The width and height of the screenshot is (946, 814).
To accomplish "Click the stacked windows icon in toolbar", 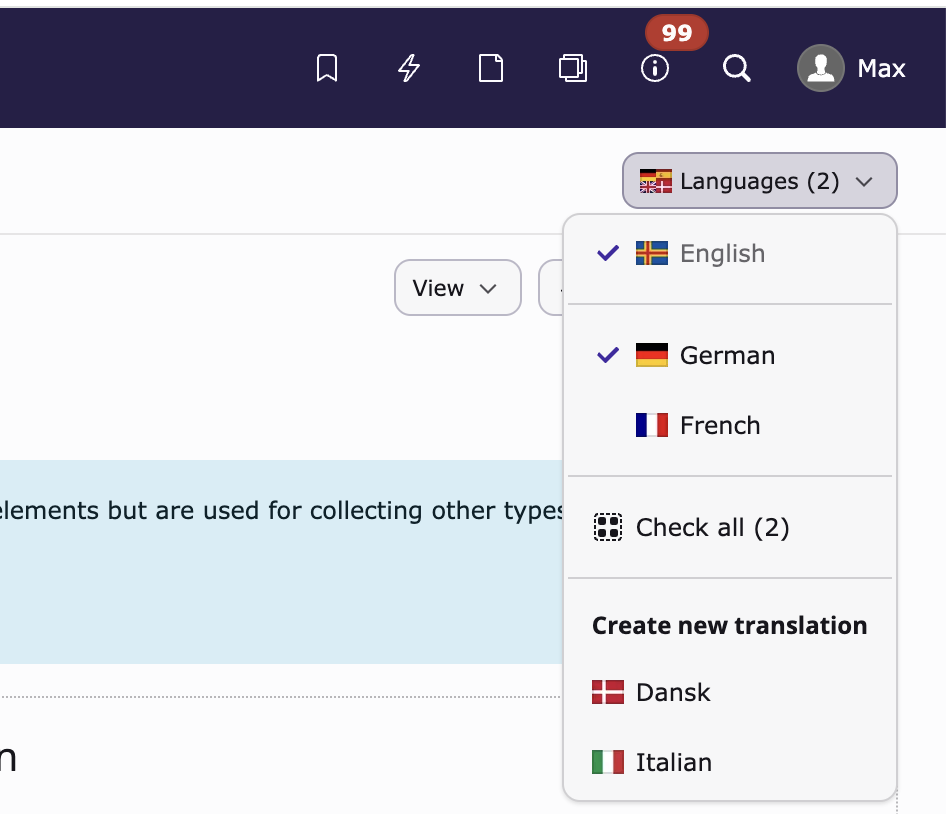I will [x=573, y=68].
